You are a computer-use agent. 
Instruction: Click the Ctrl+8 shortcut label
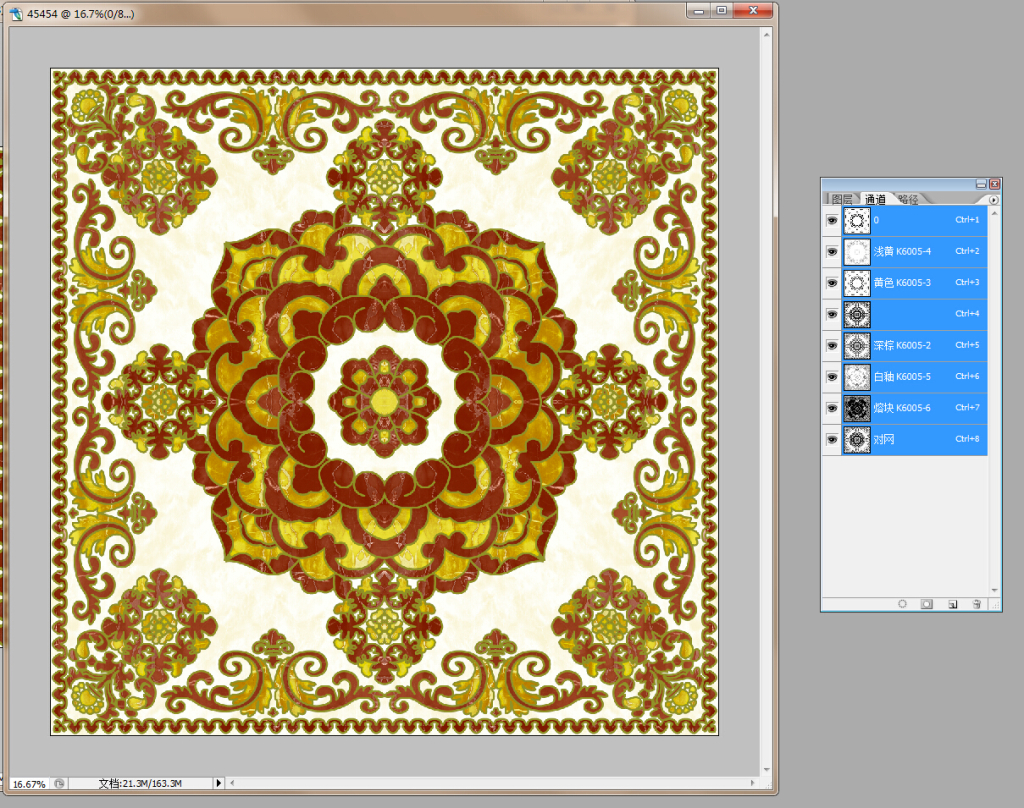967,439
